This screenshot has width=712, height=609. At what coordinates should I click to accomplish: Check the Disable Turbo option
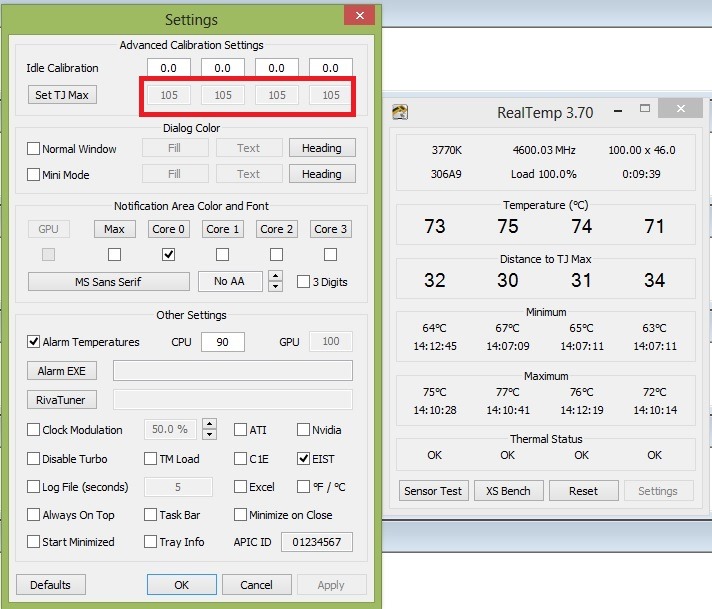coord(33,459)
